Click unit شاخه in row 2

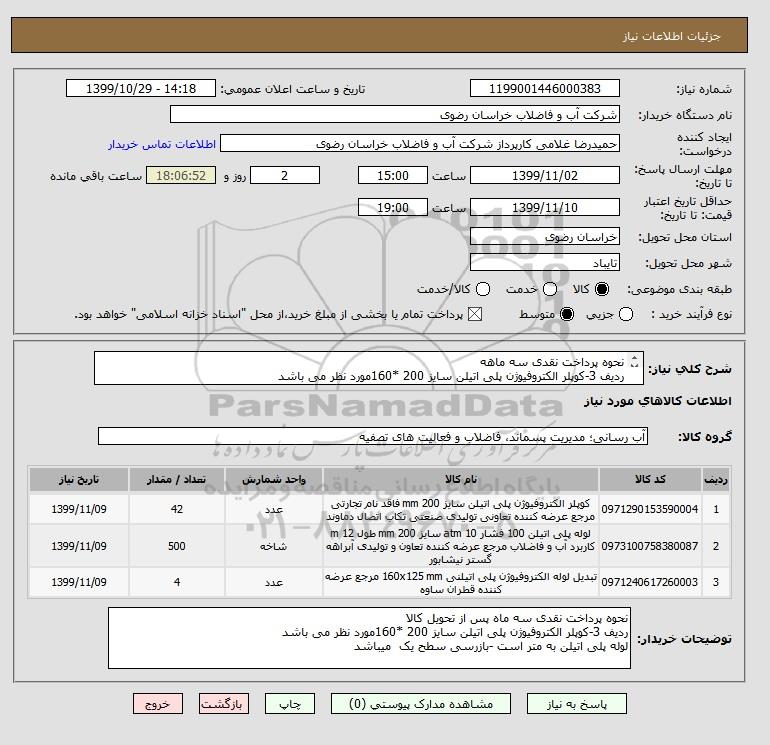(x=274, y=546)
